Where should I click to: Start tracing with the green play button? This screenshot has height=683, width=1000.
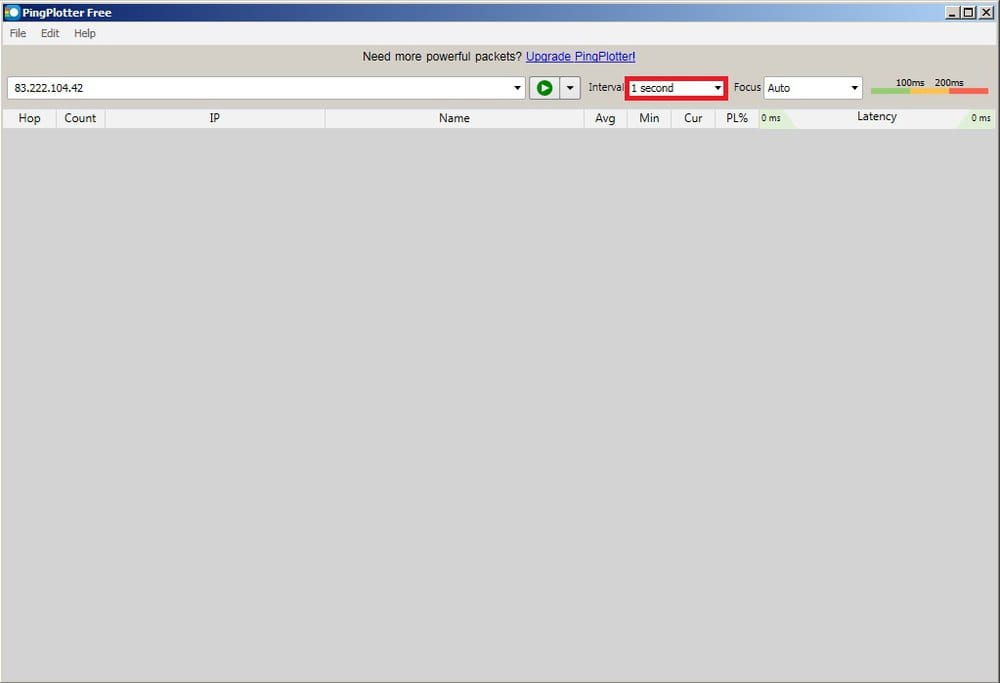click(x=544, y=88)
